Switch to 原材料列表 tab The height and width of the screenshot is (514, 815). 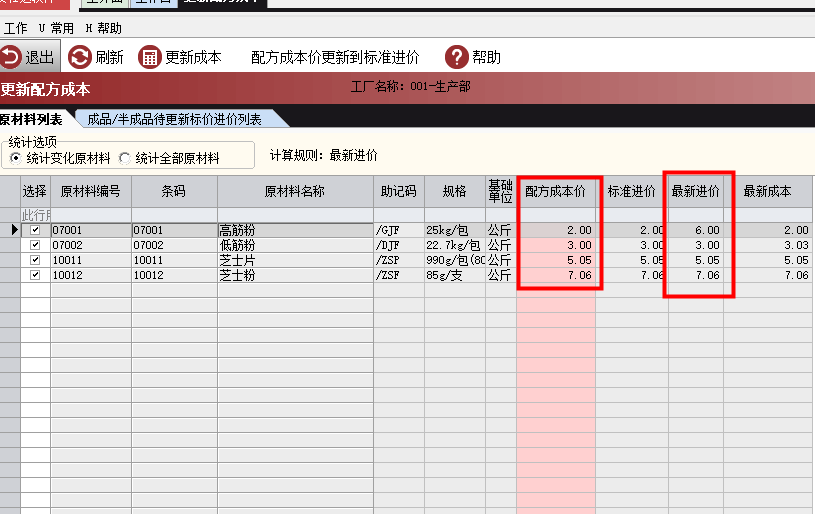(x=31, y=120)
